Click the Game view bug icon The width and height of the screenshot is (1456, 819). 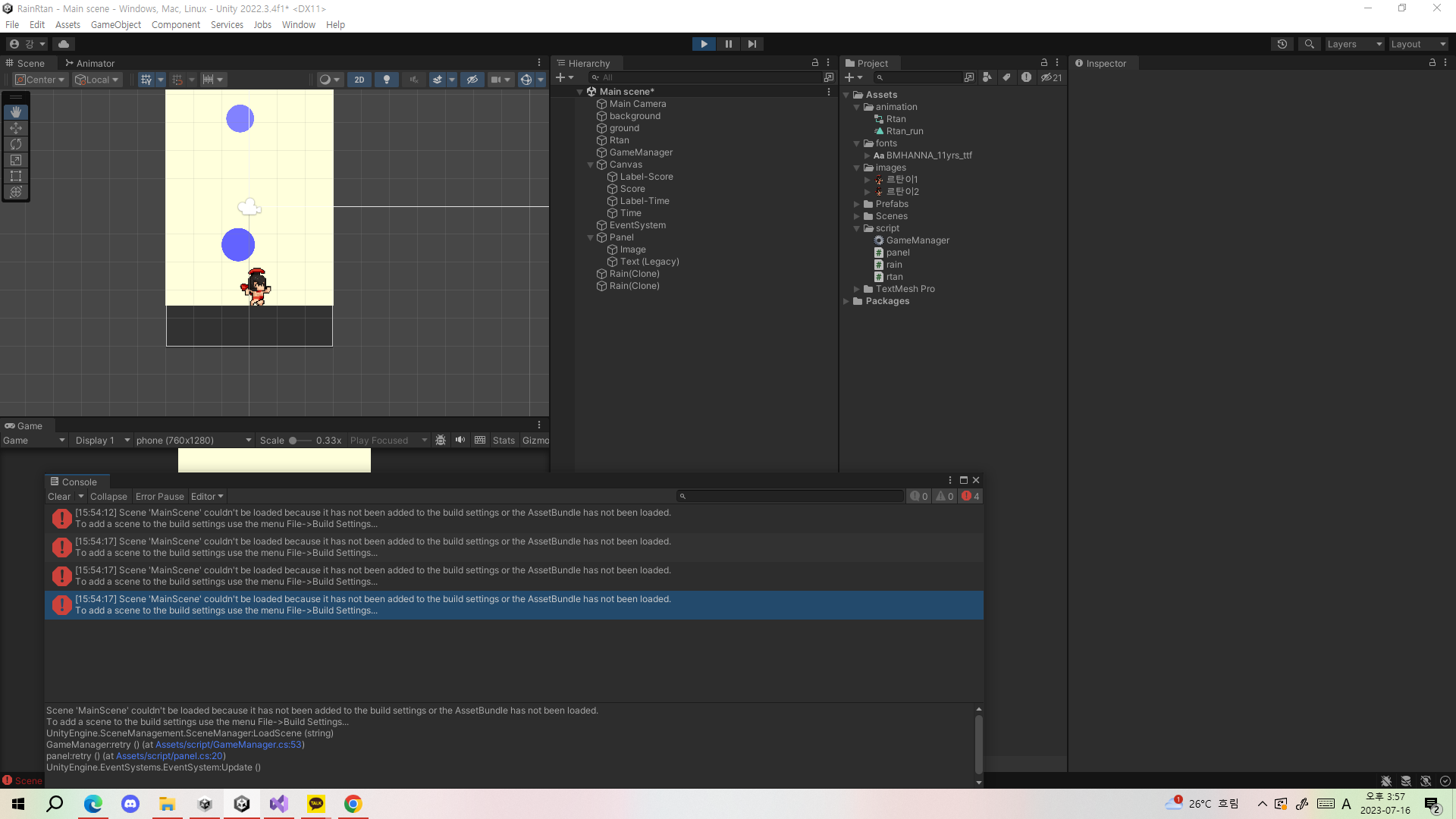click(441, 441)
